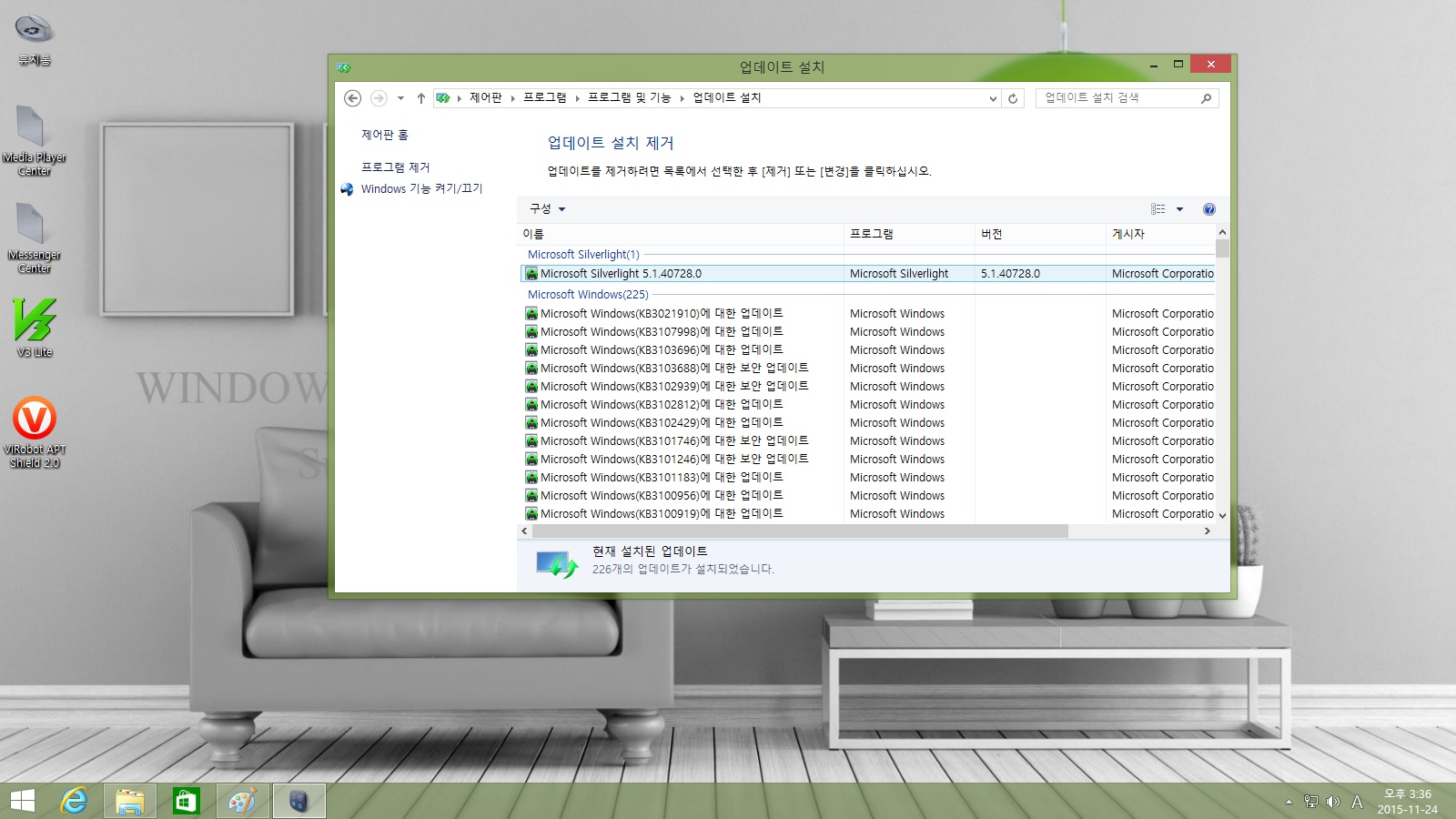Open the view options dropdown arrow
This screenshot has width=1456, height=819.
(x=1180, y=209)
